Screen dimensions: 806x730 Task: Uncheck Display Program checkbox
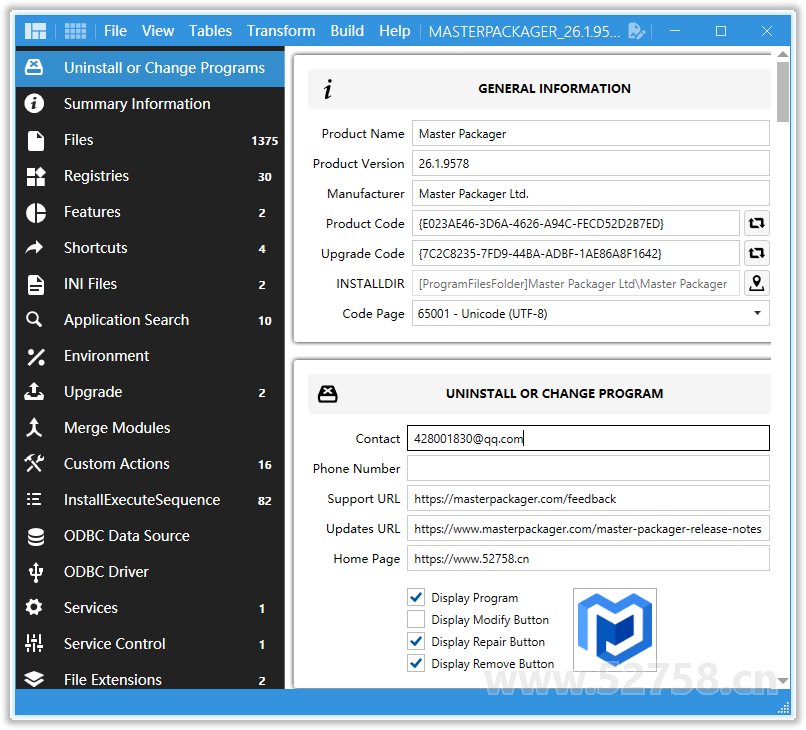click(416, 597)
